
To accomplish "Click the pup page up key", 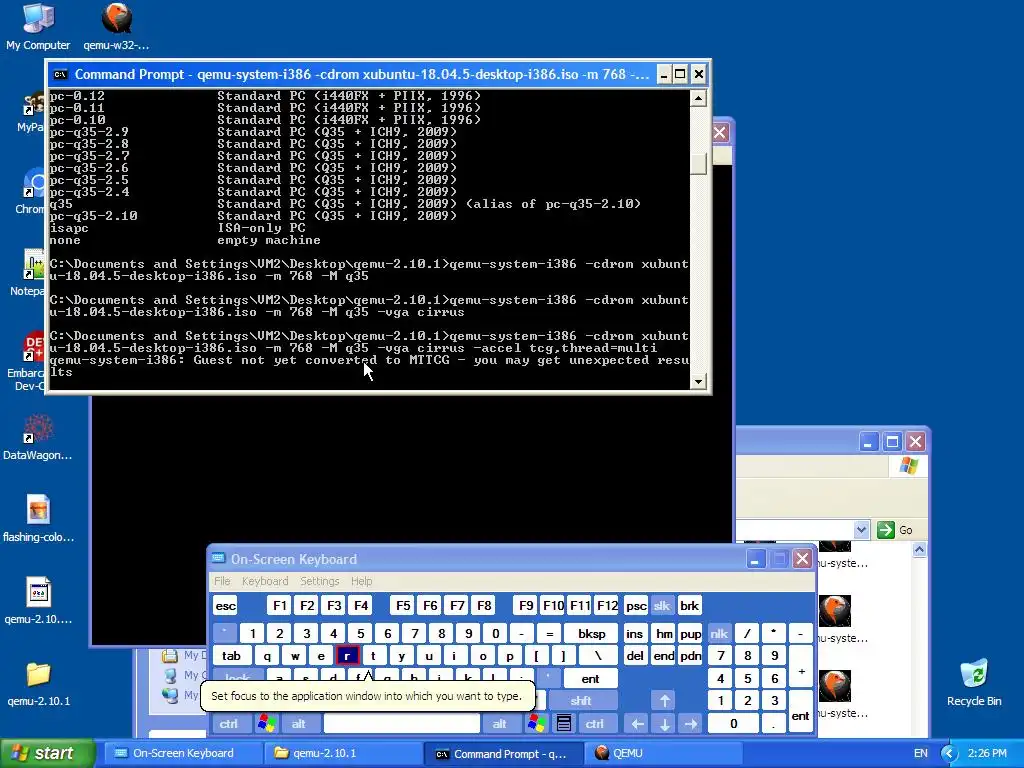I will tap(690, 633).
